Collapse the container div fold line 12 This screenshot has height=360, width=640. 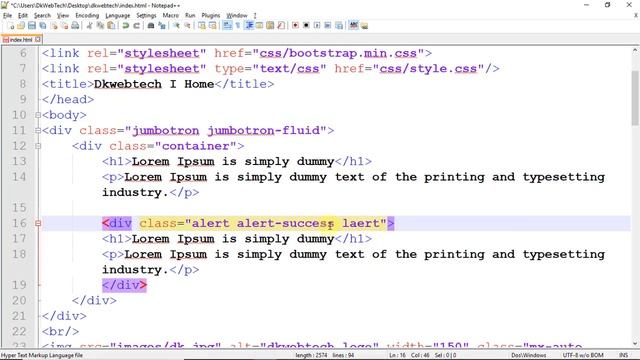tap(38, 146)
